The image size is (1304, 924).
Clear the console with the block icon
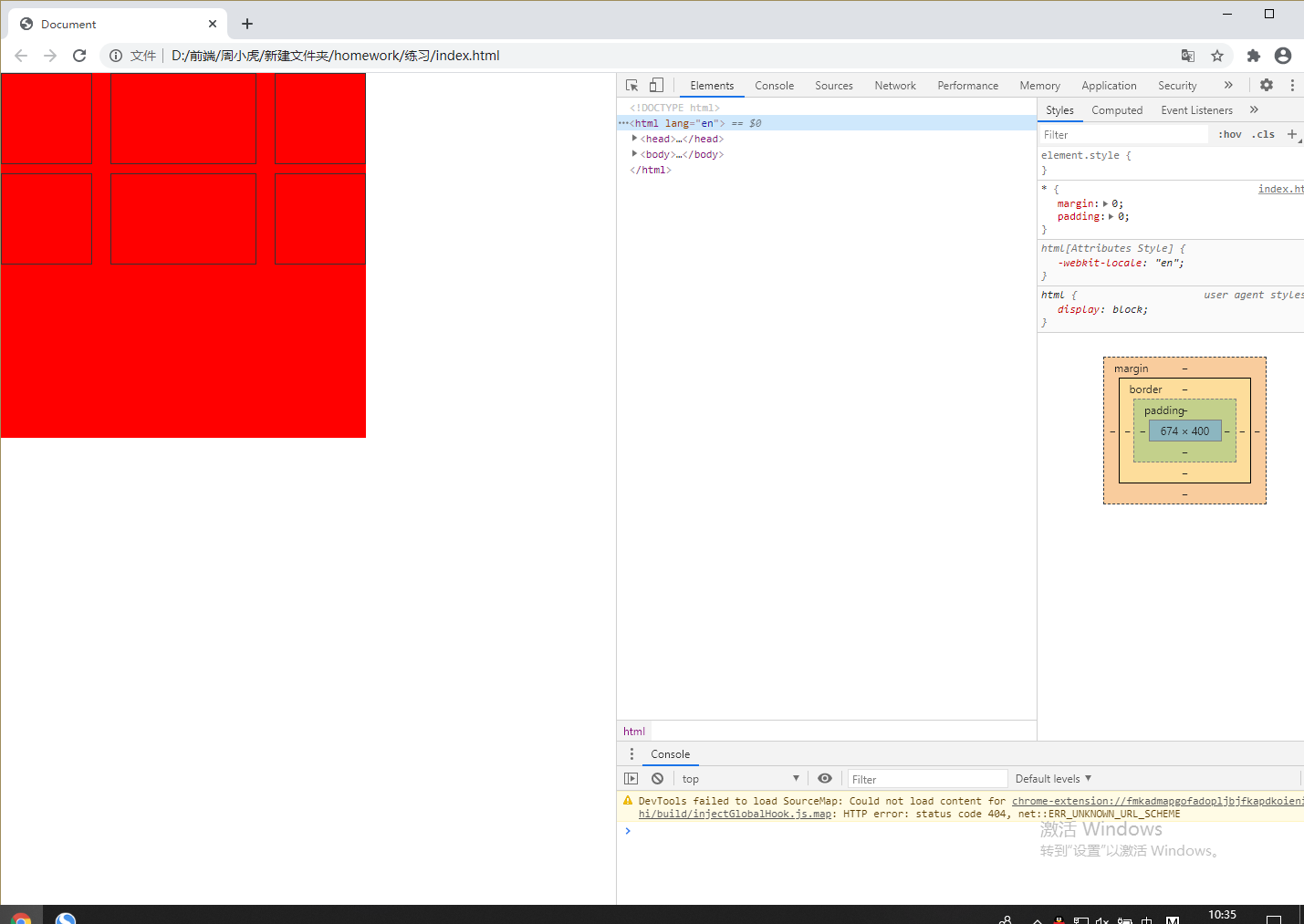657,778
